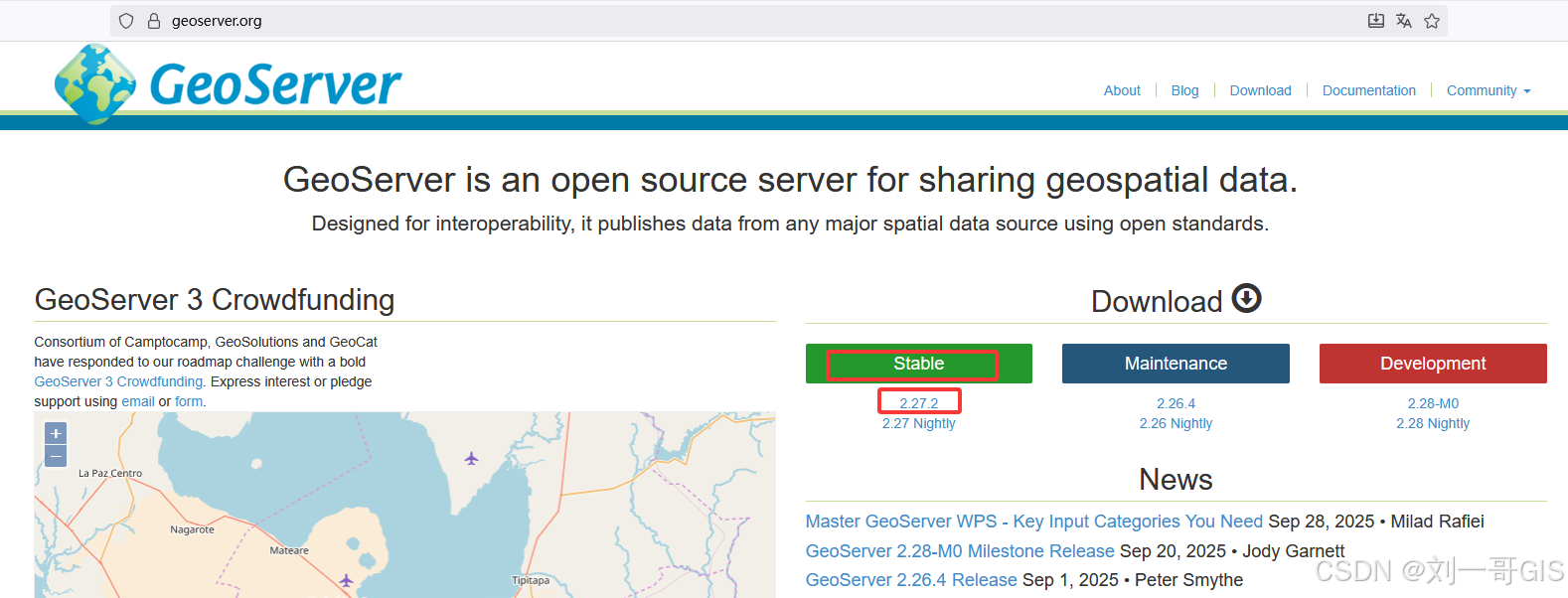Viewport: 1568px width, 598px height.
Task: Open GeoServer 2.28-M0 Milestone Release news
Action: tap(960, 551)
